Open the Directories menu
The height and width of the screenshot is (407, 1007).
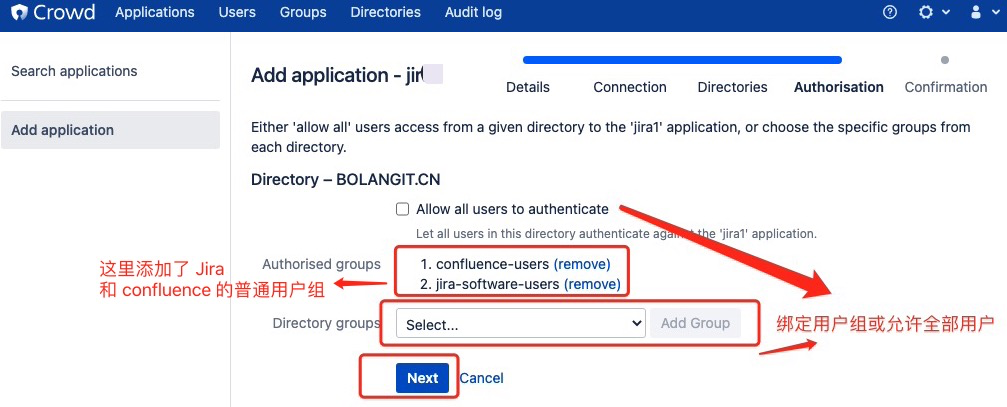(386, 13)
